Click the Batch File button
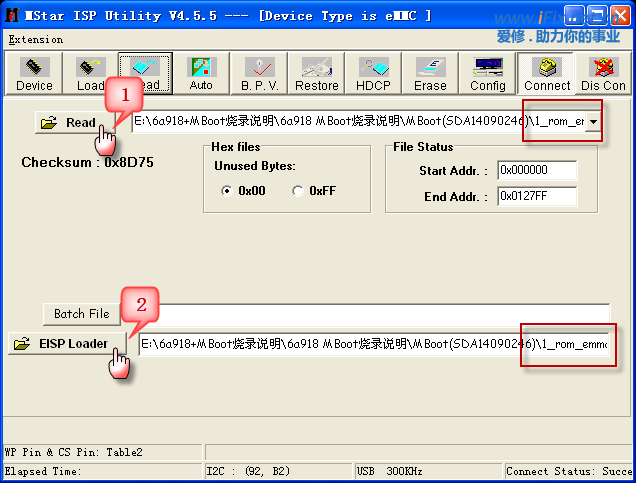Viewport: 636px width, 483px height. pyautogui.click(x=81, y=314)
